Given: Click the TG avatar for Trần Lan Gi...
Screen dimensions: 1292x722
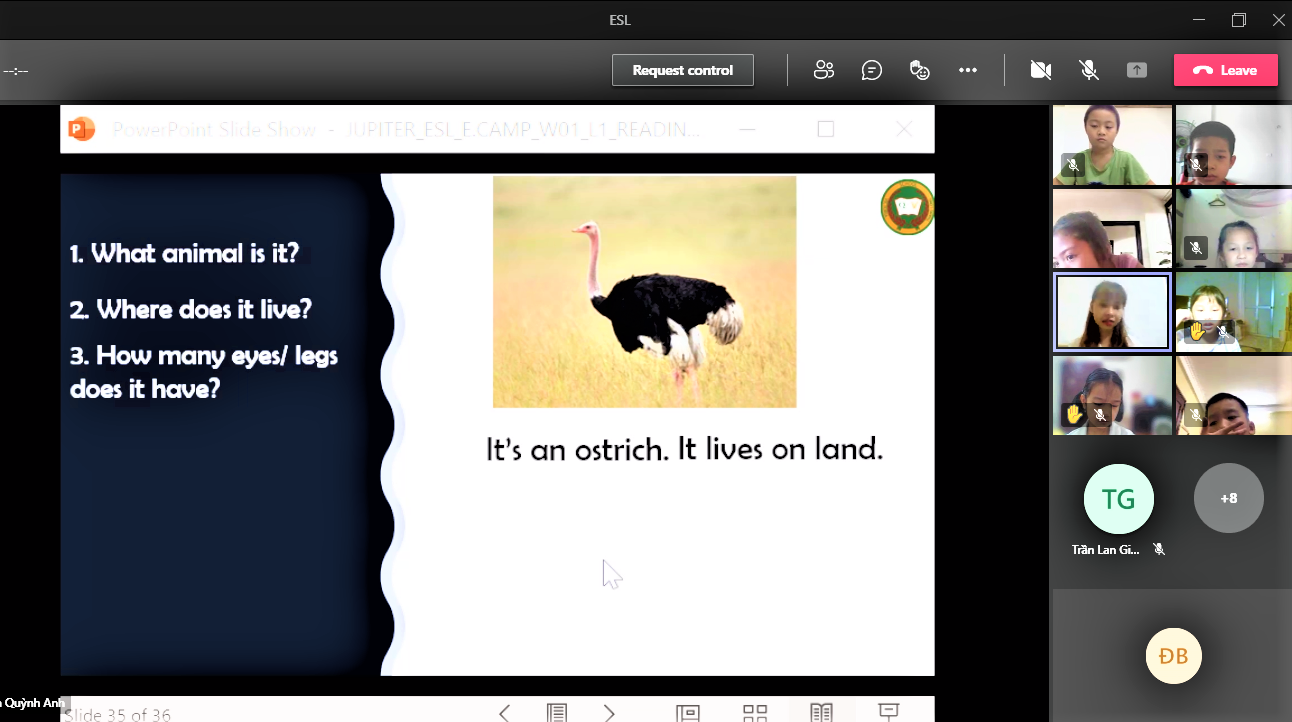Looking at the screenshot, I should click(x=1118, y=499).
